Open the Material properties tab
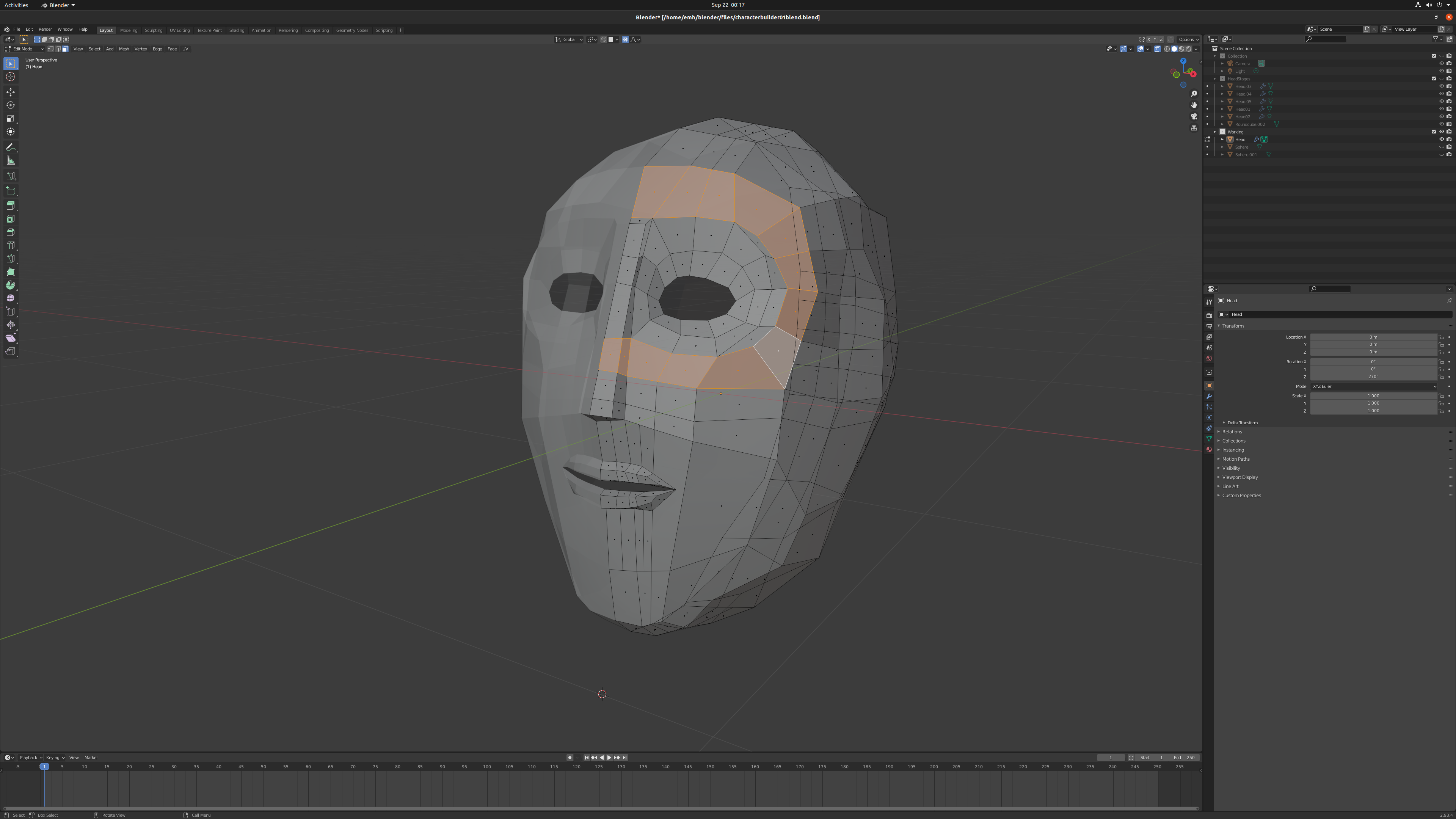1456x819 pixels. (x=1209, y=449)
